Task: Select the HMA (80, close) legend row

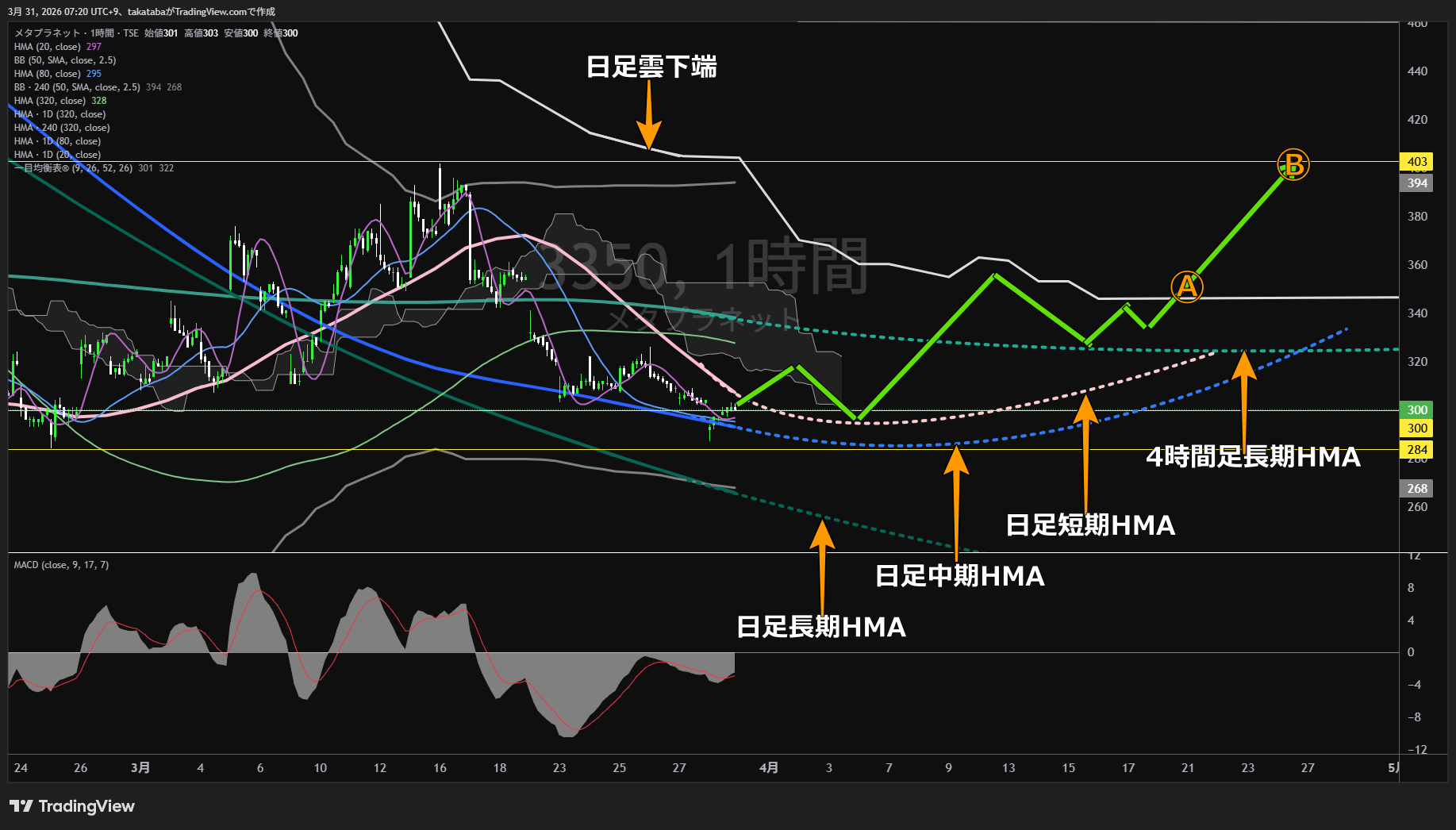Action: [x=58, y=74]
